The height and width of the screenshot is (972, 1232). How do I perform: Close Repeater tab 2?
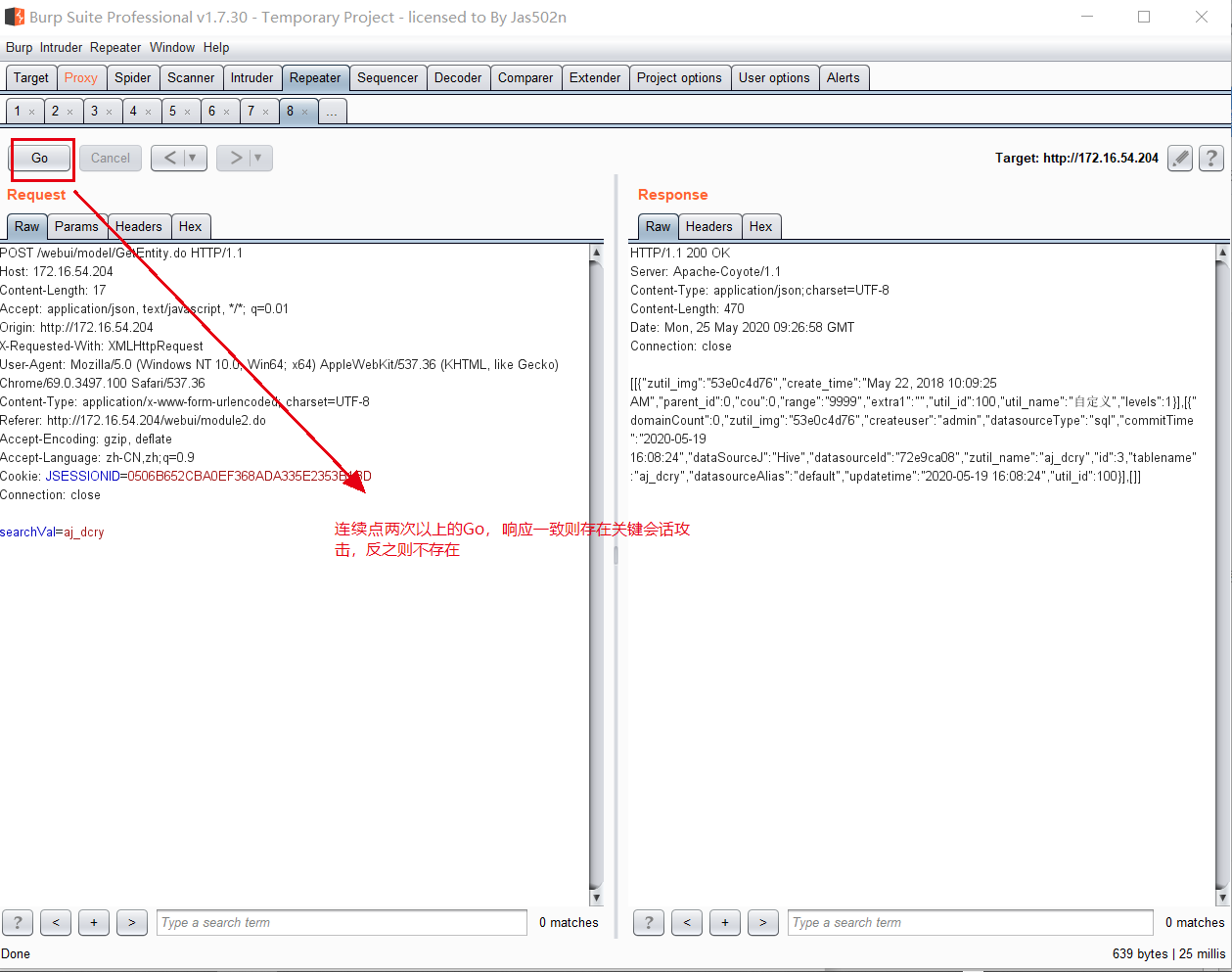[x=70, y=112]
